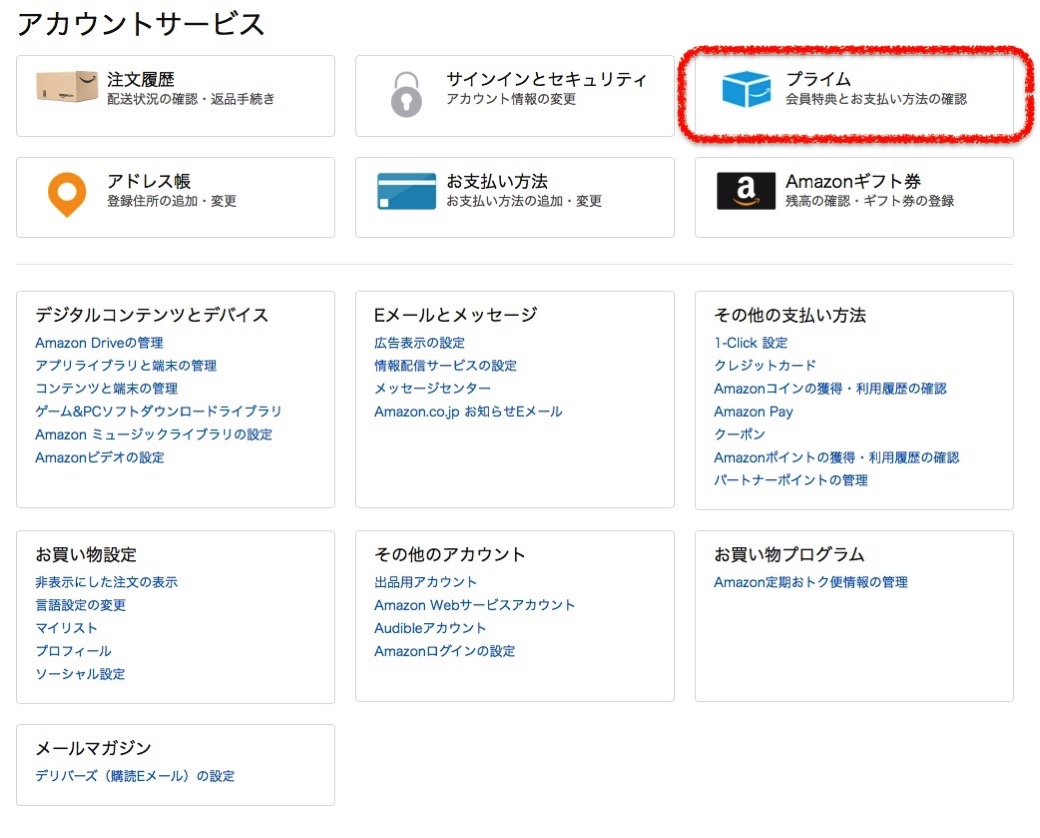The height and width of the screenshot is (838, 1040).
Task: Open メッセージセンター link
Action: point(432,389)
